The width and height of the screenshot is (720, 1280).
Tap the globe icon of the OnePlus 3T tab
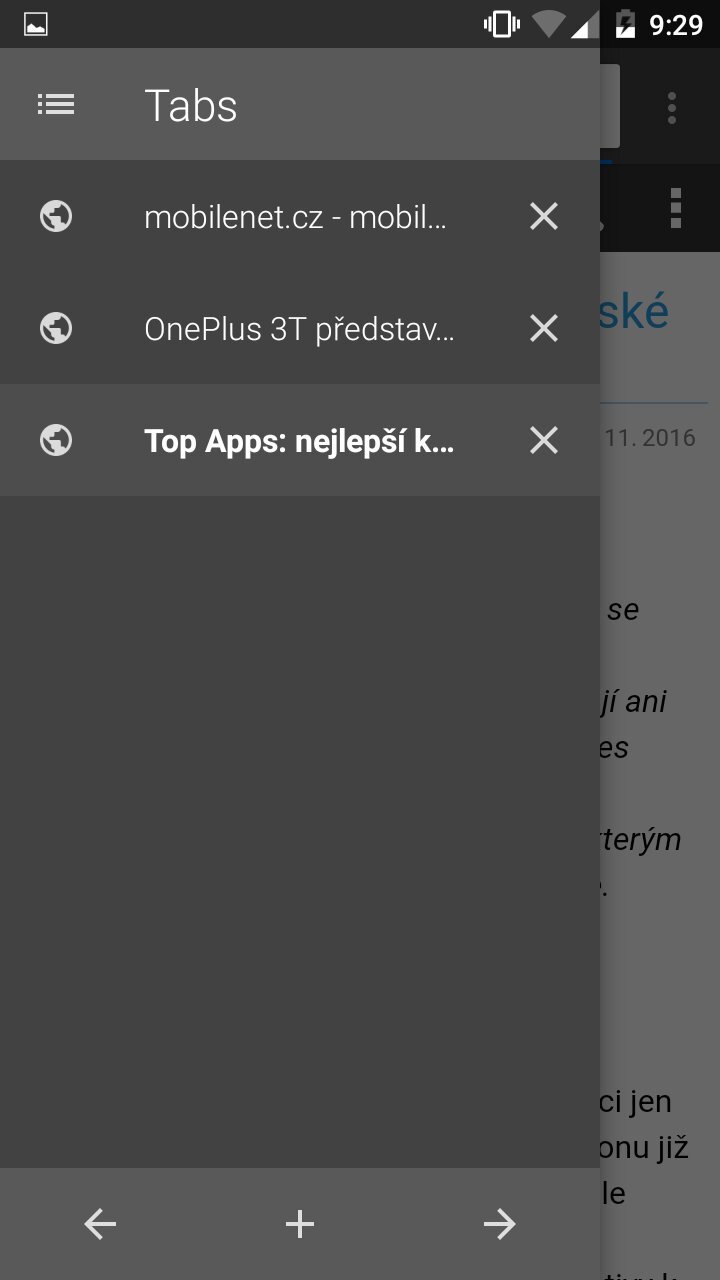[x=56, y=328]
